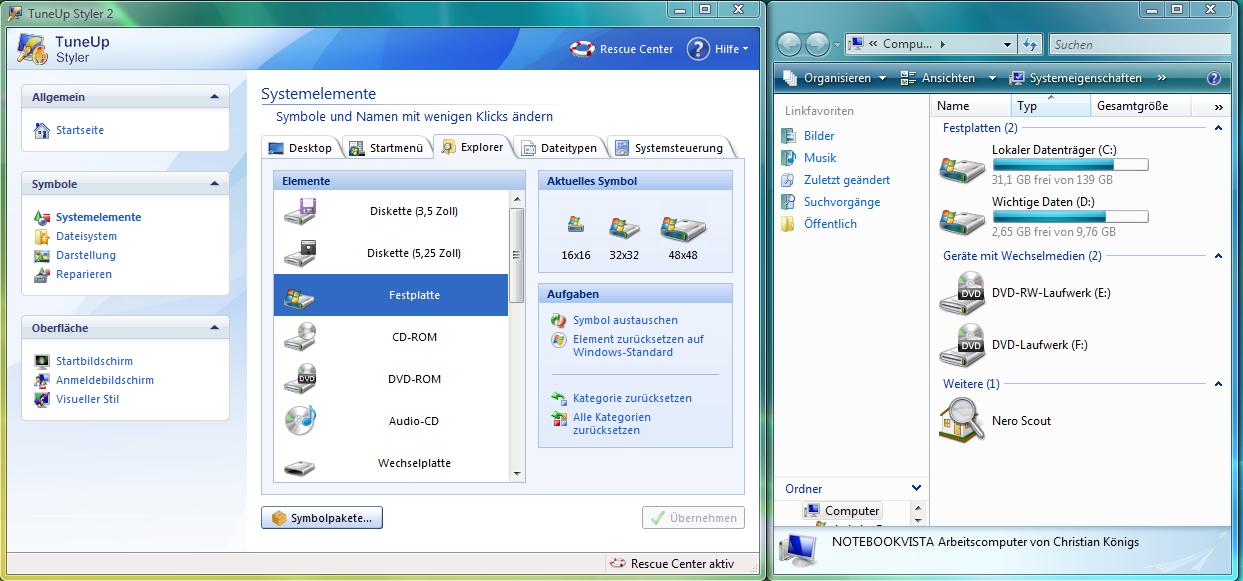The height and width of the screenshot is (581, 1243).
Task: Open the Ansichten dropdown arrow
Action: click(992, 78)
